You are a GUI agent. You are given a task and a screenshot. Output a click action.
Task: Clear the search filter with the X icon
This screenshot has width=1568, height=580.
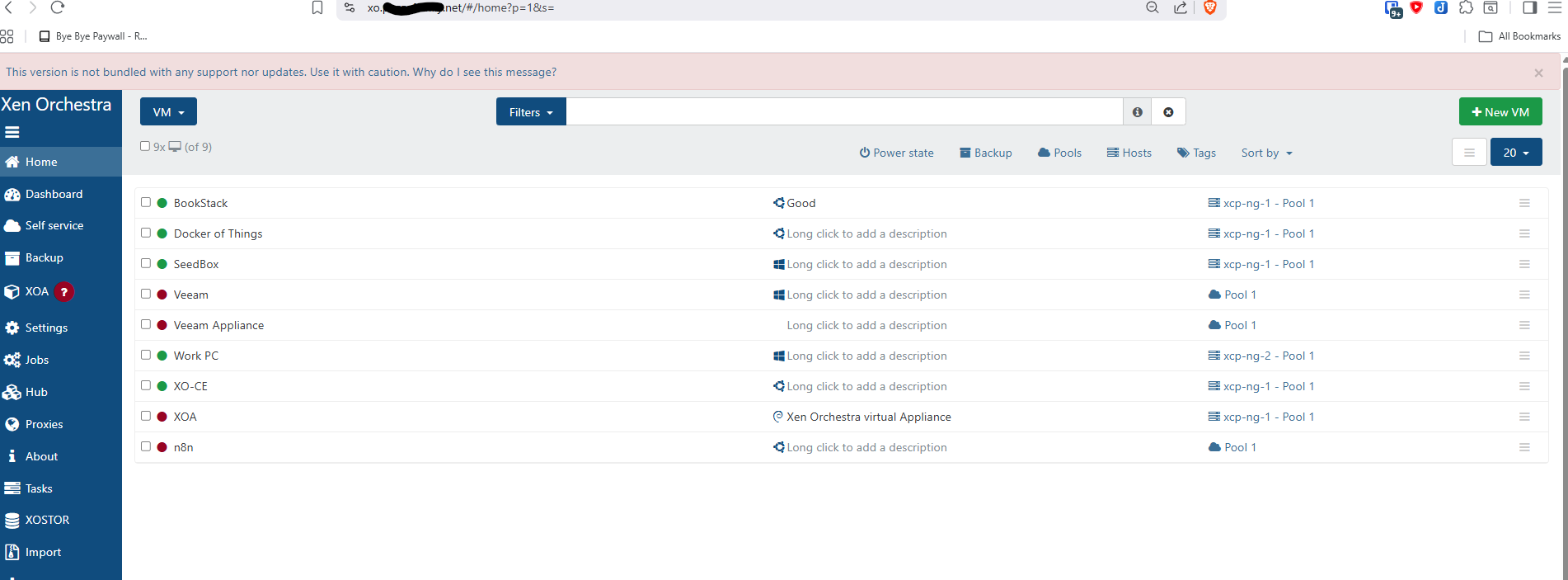[1168, 112]
